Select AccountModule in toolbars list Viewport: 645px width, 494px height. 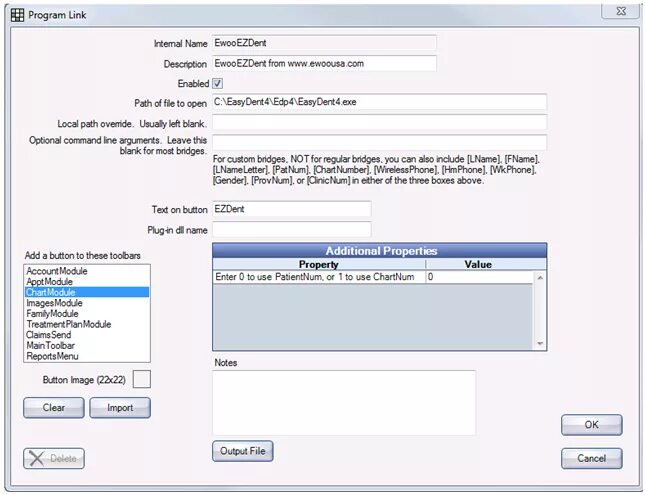tap(87, 271)
